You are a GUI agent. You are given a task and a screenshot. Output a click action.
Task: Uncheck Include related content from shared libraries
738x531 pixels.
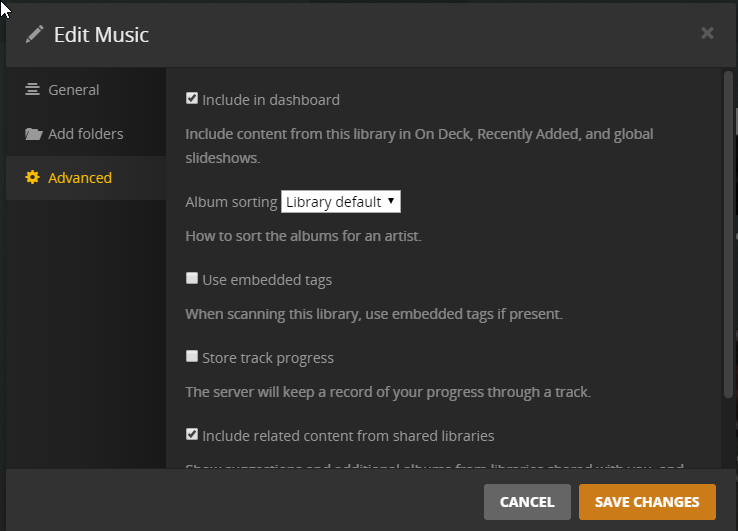(192, 434)
